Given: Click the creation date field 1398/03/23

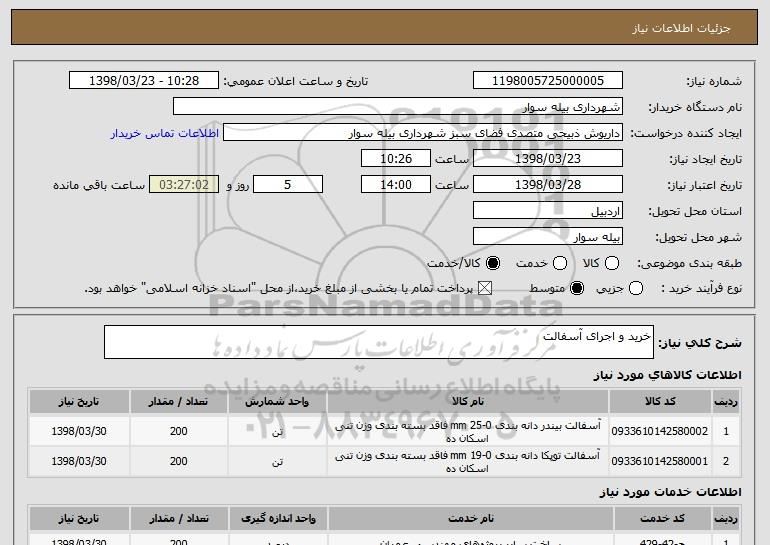Looking at the screenshot, I should pyautogui.click(x=548, y=159).
